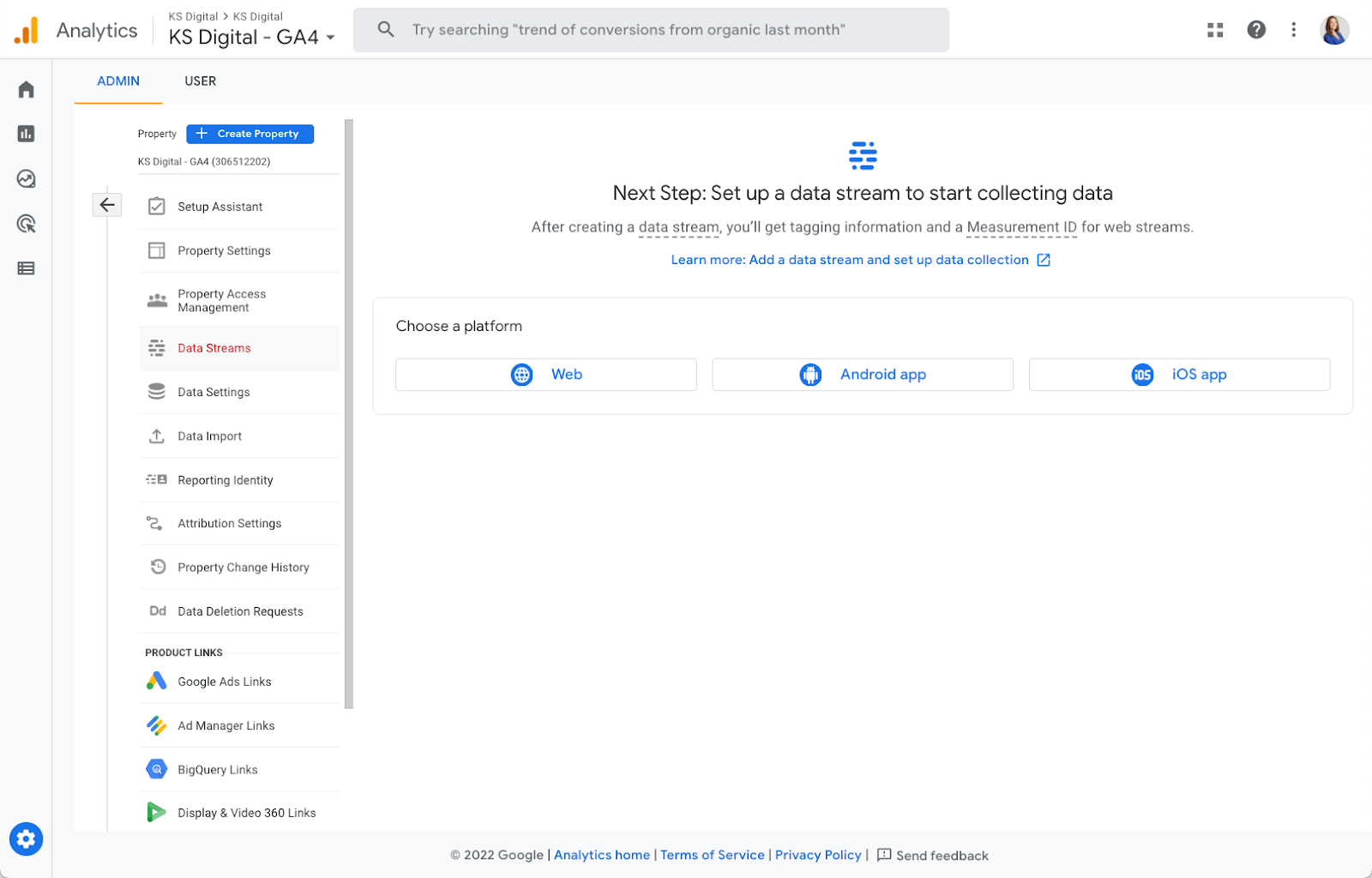Click the property column vertical scrollbar
1372x878 pixels.
click(x=349, y=414)
